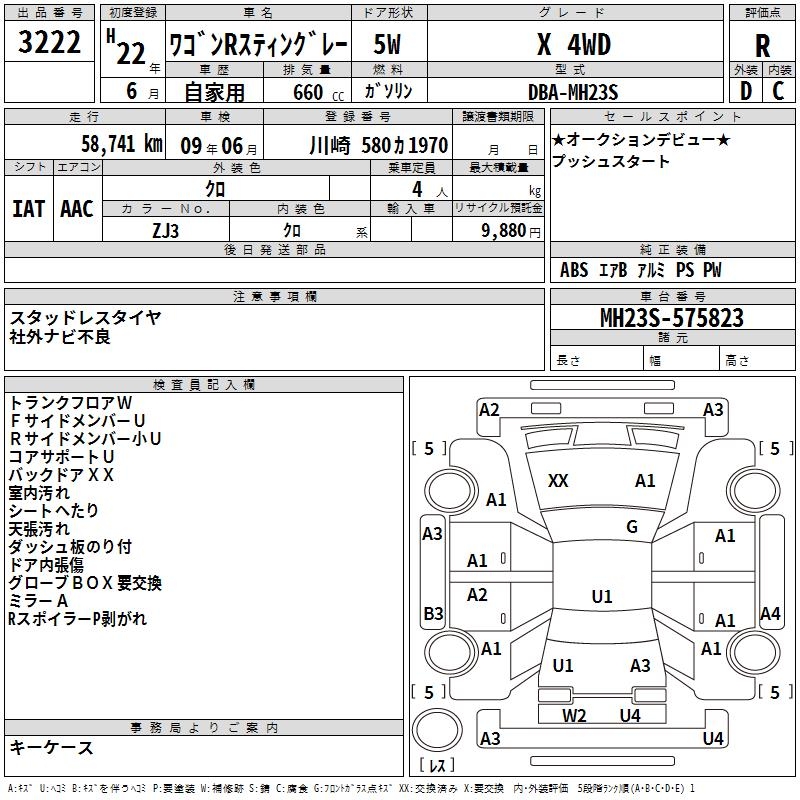Screen dimensions: 800x800
Task: Click the A2 mark at top-left bumper corner
Action: pyautogui.click(x=489, y=409)
